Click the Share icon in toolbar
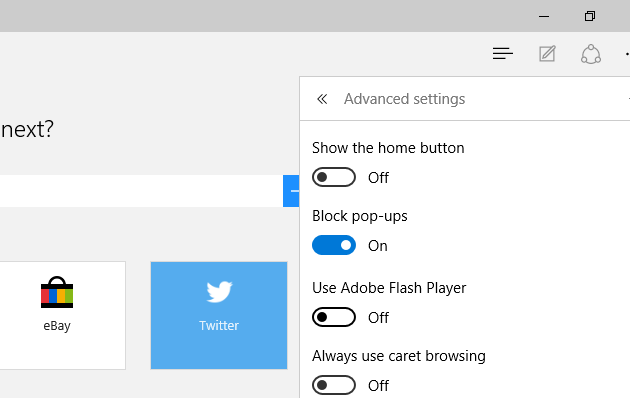Viewport: 630px width, 398px height. pos(591,54)
